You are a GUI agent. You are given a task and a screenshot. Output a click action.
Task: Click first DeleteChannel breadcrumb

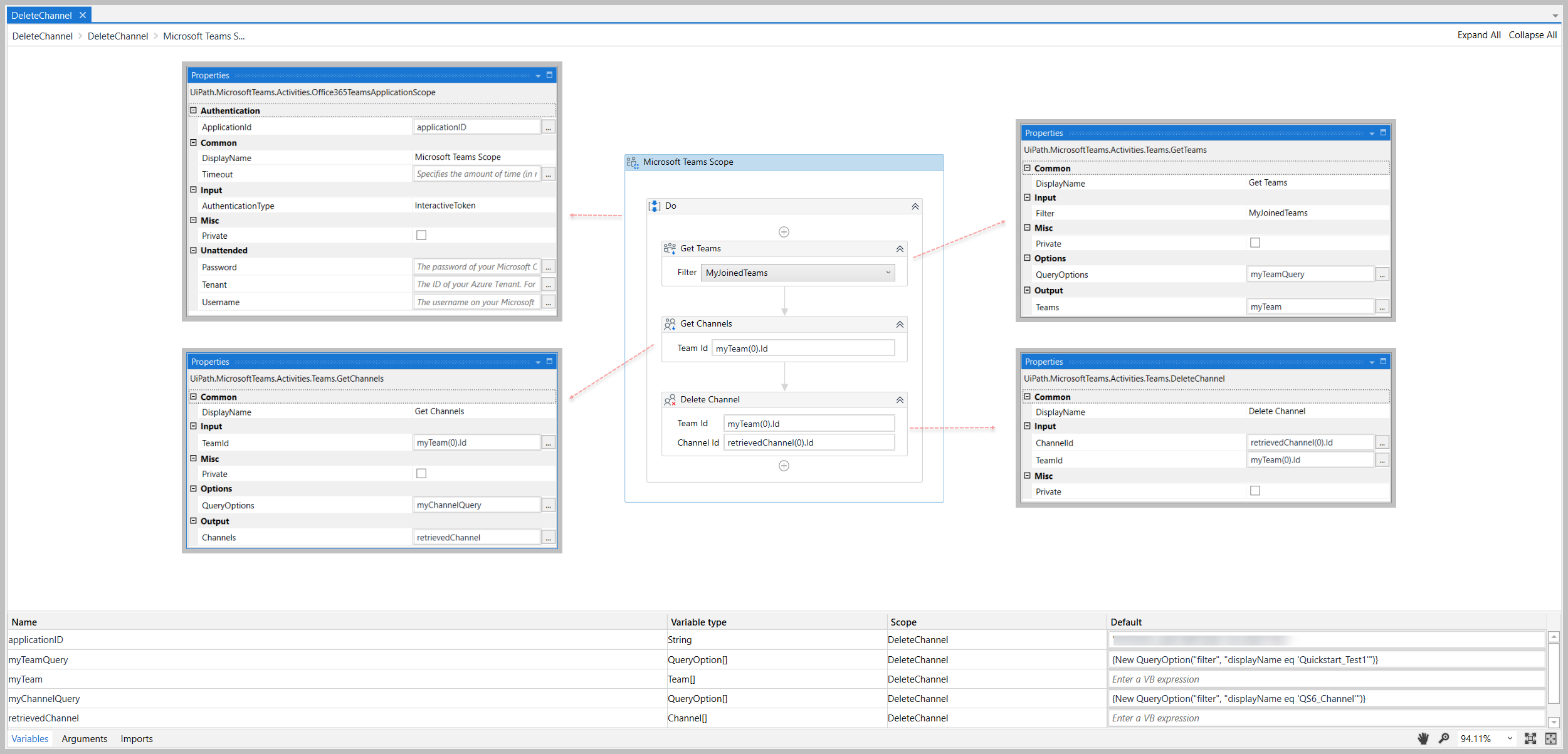coord(43,36)
